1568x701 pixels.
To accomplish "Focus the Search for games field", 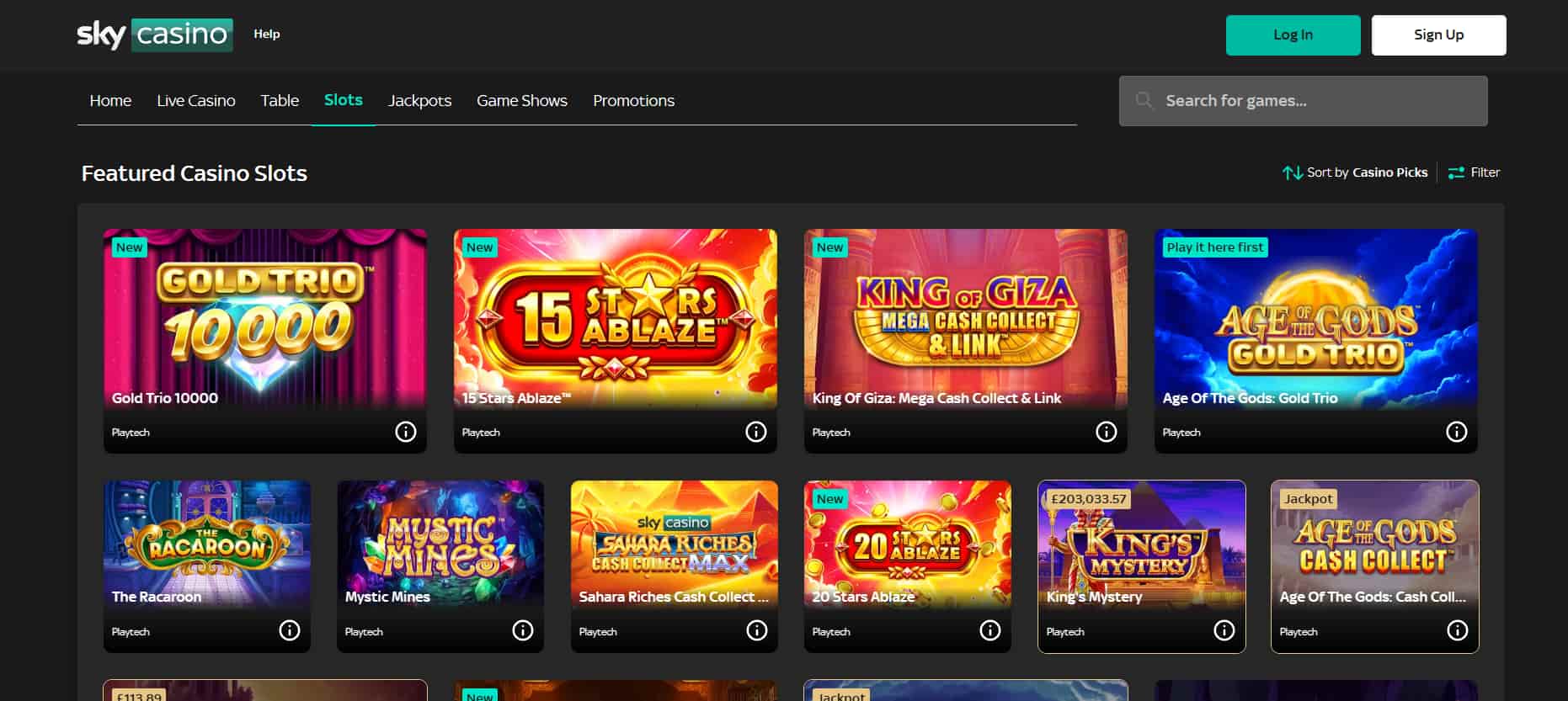I will pos(1303,101).
